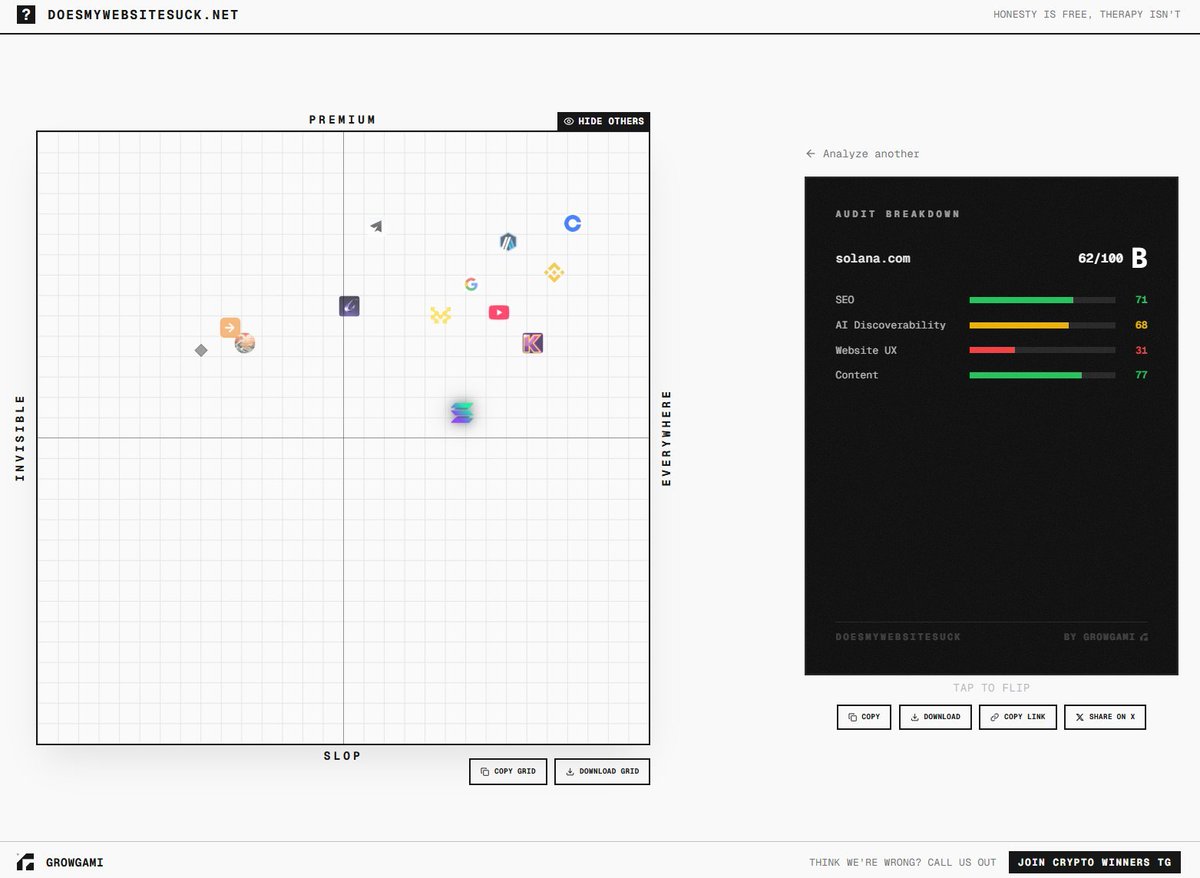Viewport: 1200px width, 878px height.
Task: Select the gray diamond logo
Action: [x=201, y=350]
